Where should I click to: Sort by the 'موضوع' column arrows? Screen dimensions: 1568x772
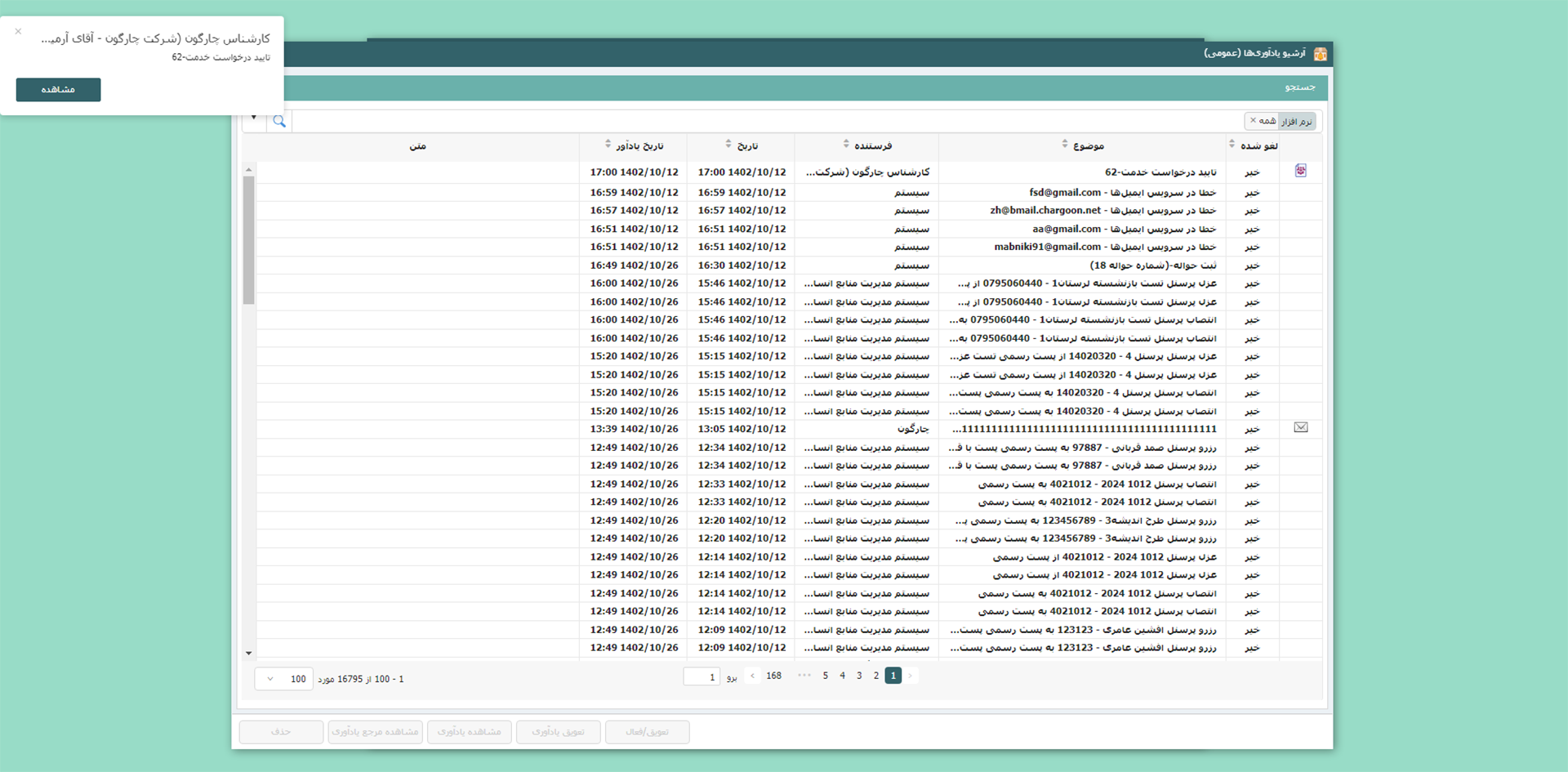1064,145
